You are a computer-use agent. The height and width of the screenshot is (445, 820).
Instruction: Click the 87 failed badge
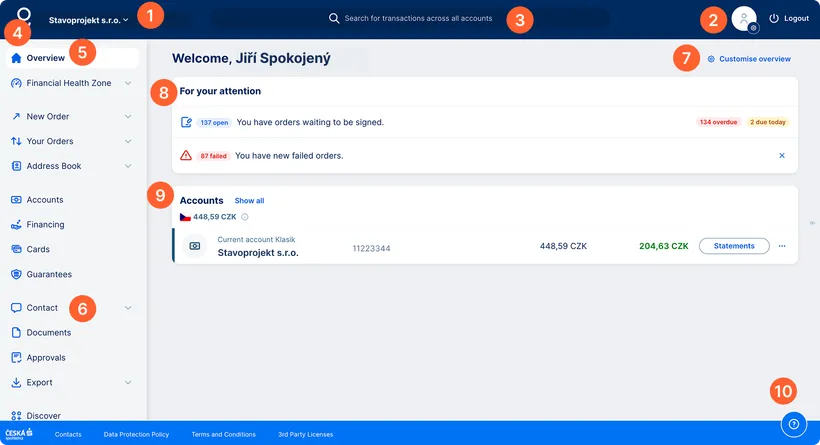coord(213,156)
